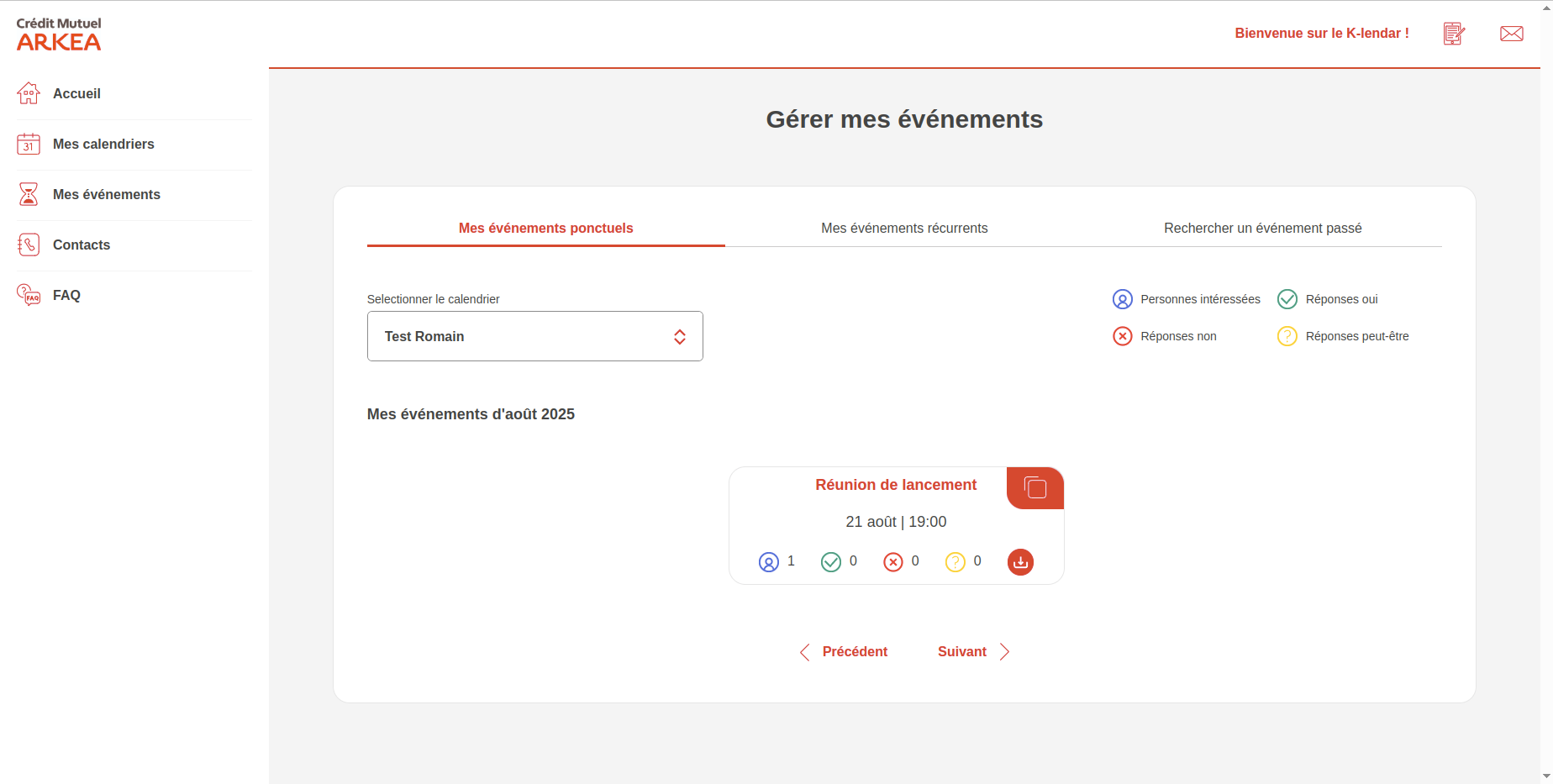Switch to Mes événements récurrents tab

tap(904, 229)
